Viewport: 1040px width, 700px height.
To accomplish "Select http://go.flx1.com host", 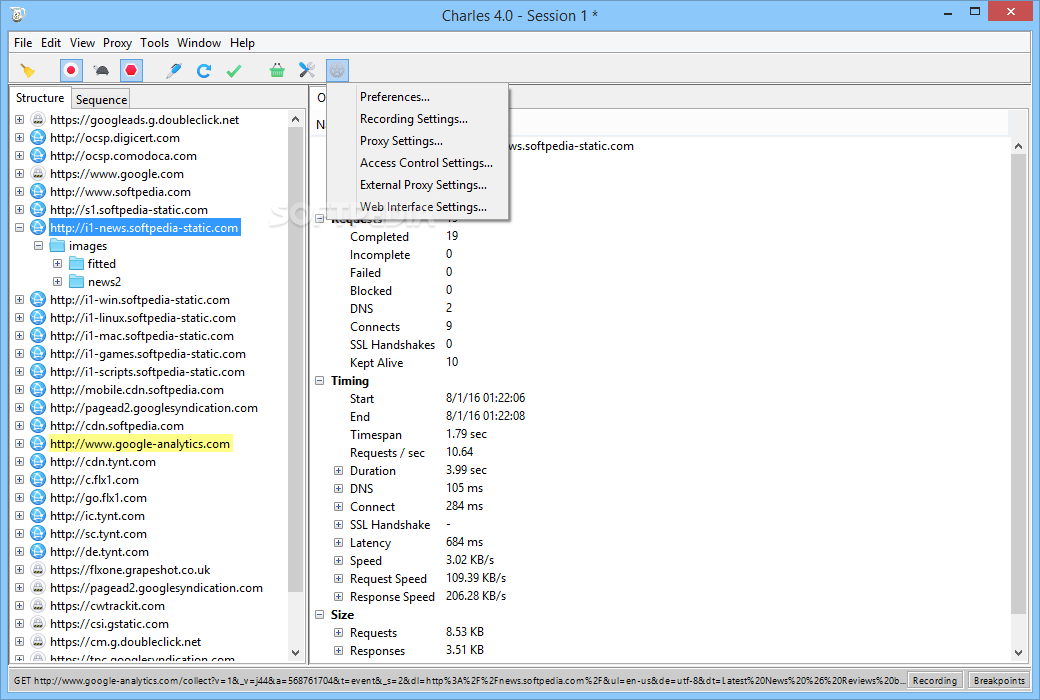I will coord(98,498).
